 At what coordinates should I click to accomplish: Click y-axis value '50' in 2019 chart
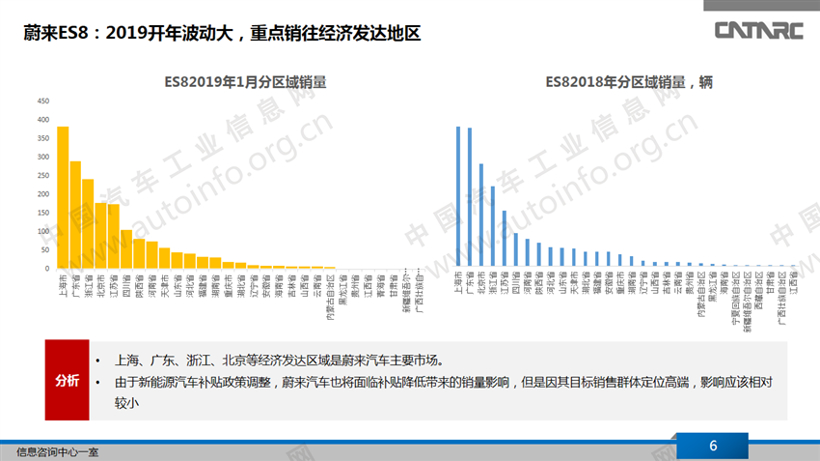pos(45,250)
